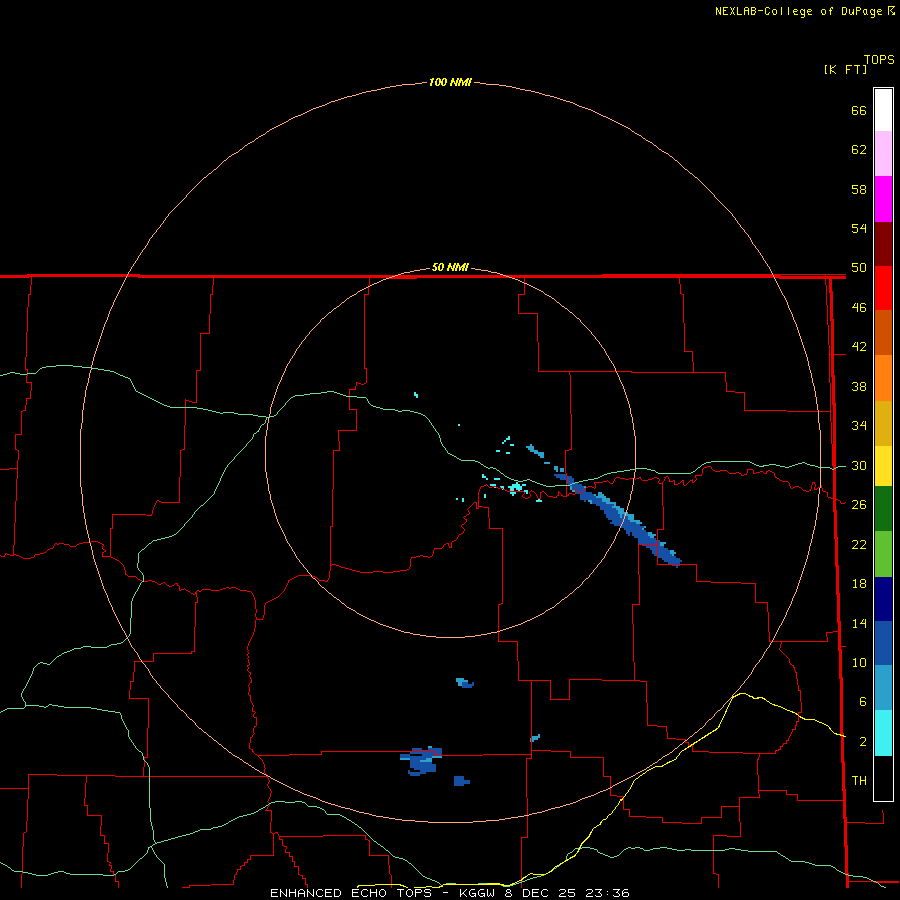This screenshot has height=900, width=900.
Task: Pick the light green legend color block
Action: pos(883,554)
